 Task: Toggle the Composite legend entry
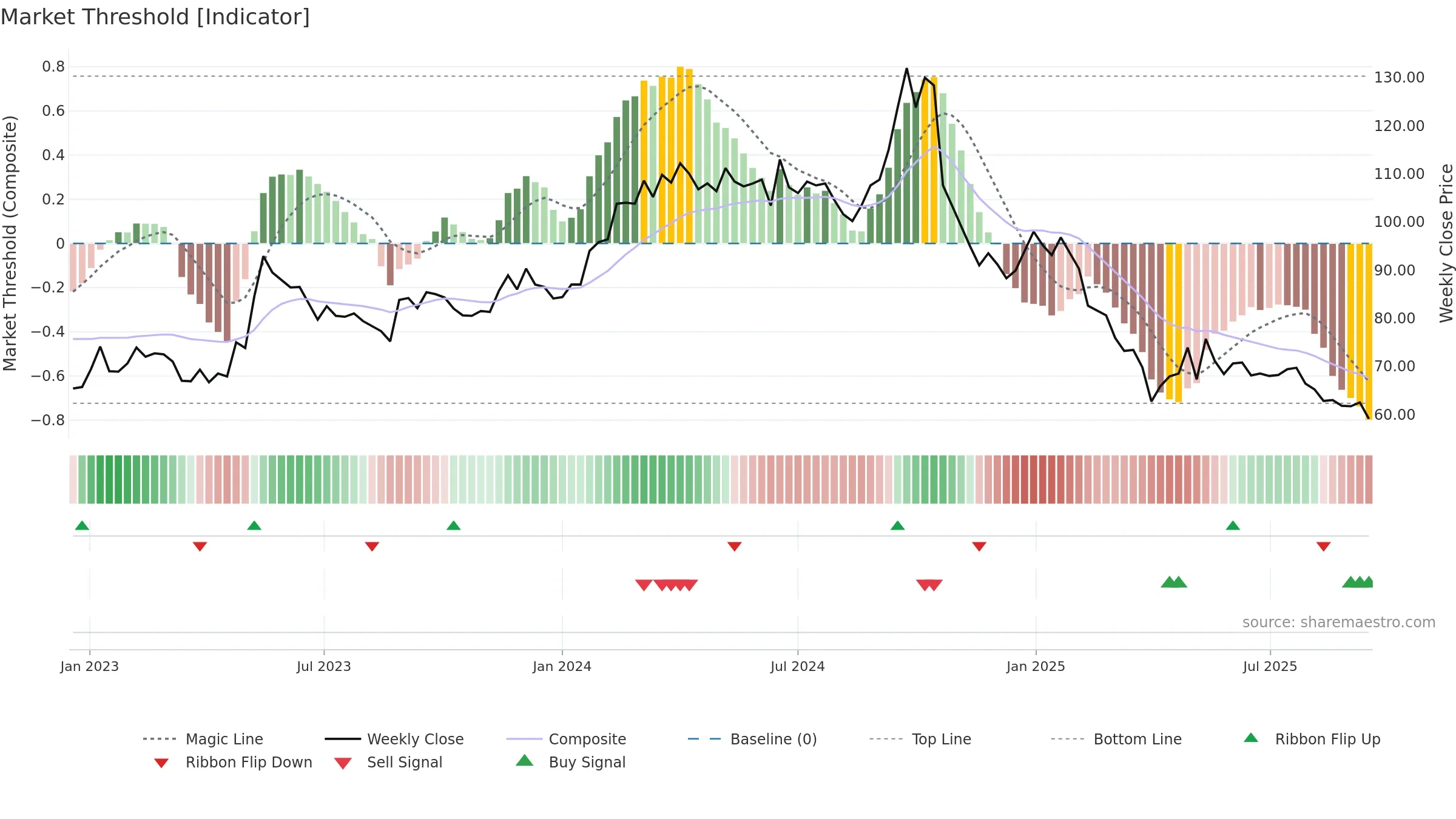pyautogui.click(x=567, y=739)
